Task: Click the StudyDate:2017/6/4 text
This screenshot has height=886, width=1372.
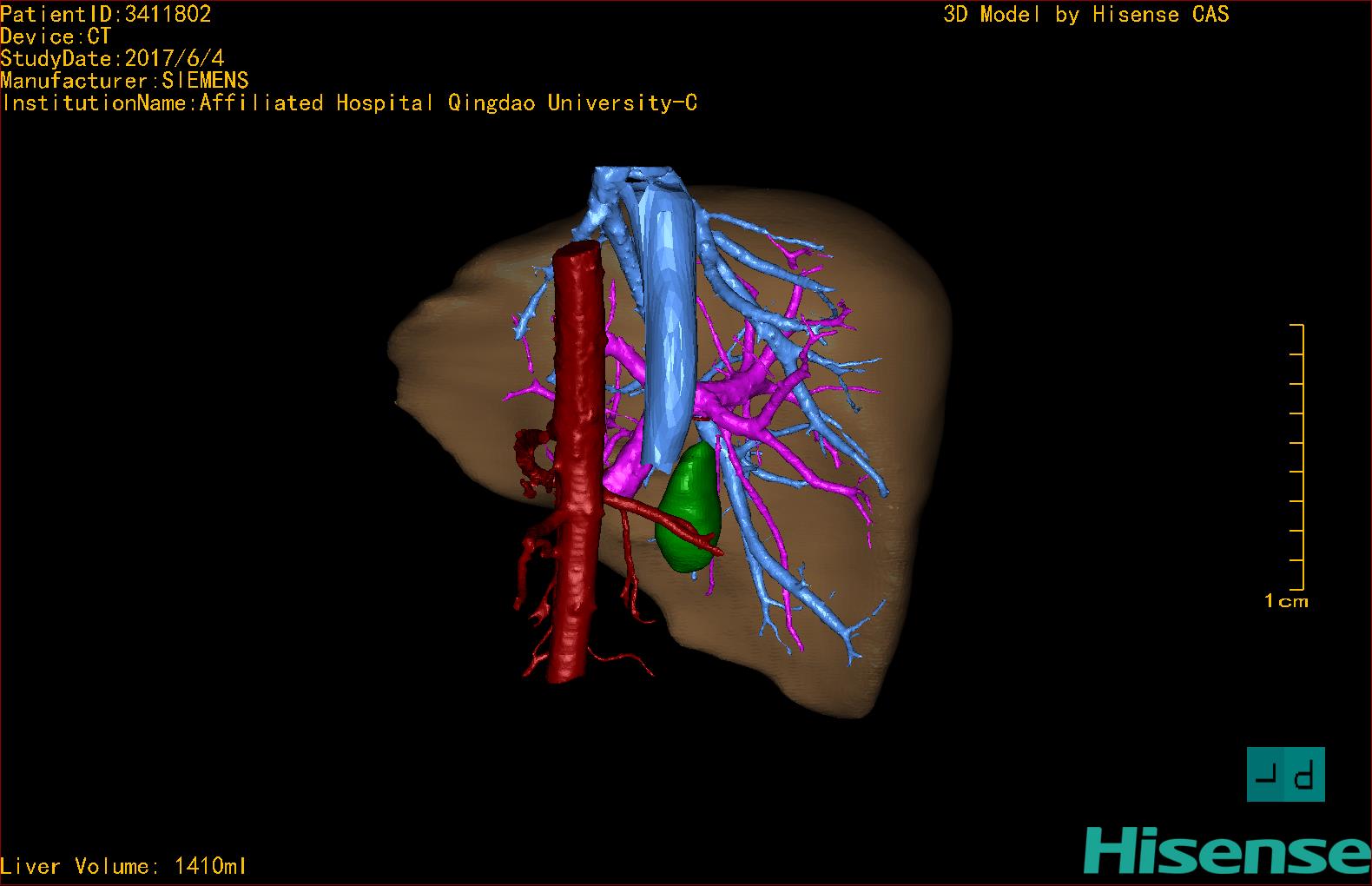Action: pyautogui.click(x=112, y=58)
